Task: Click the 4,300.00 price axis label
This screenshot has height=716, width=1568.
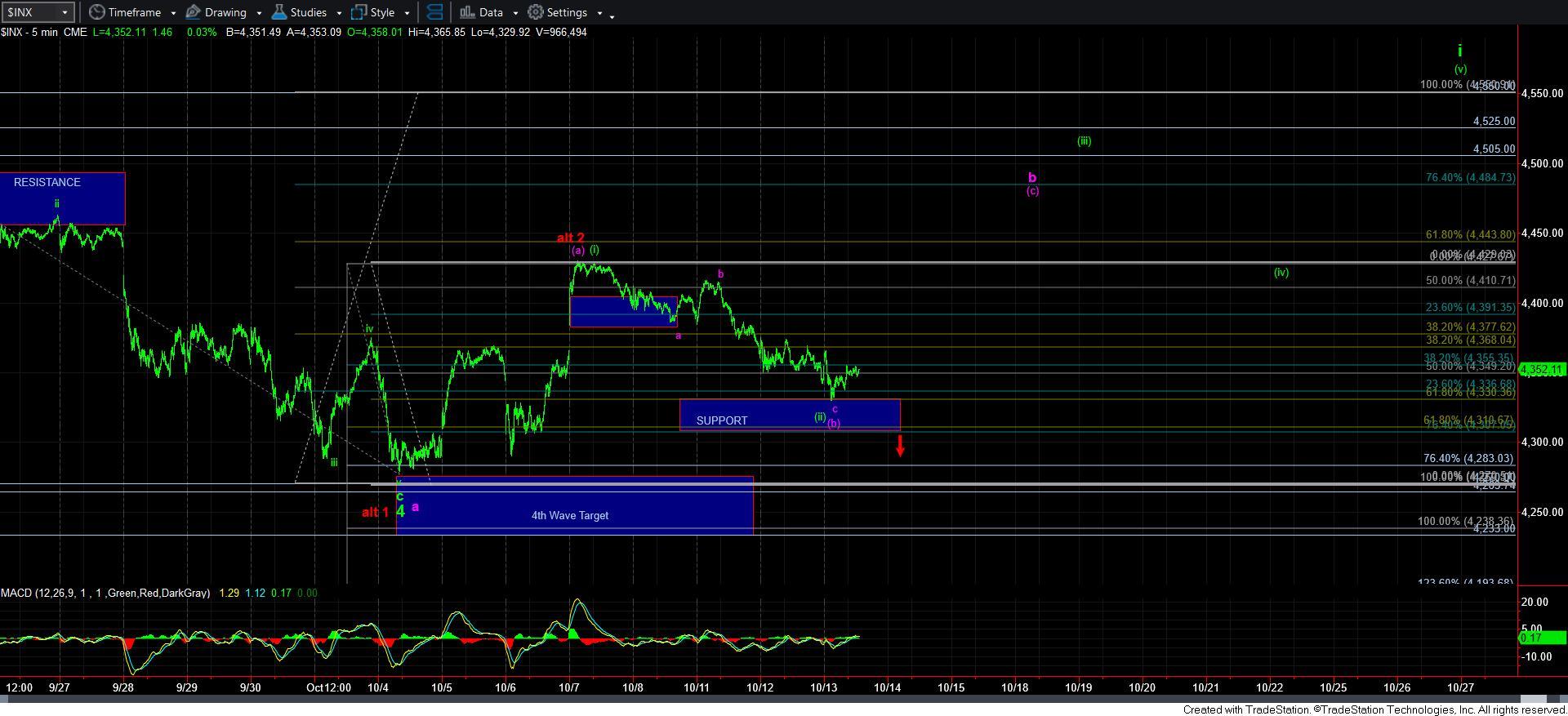Action: click(x=1541, y=442)
